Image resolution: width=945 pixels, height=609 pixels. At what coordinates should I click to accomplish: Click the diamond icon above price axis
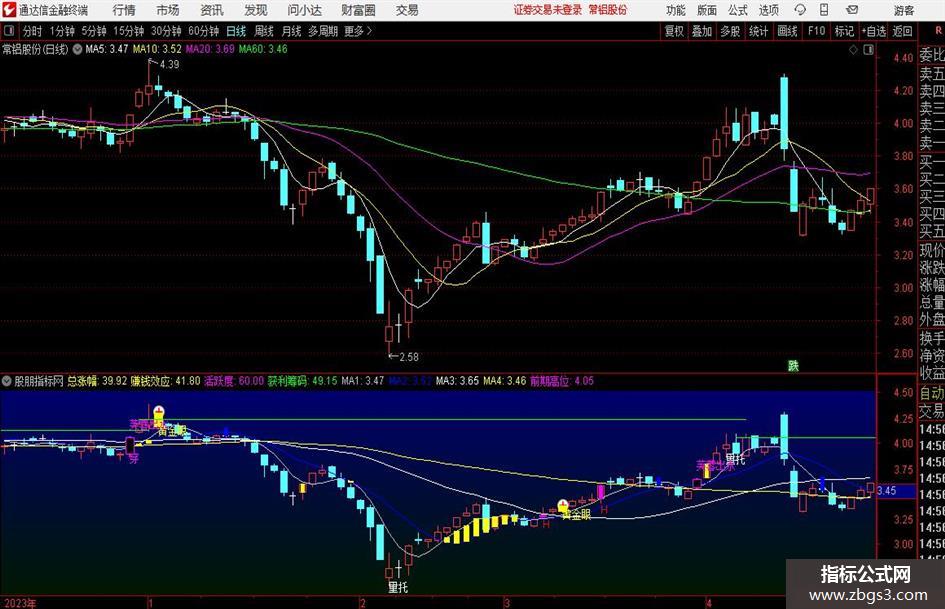click(x=853, y=50)
